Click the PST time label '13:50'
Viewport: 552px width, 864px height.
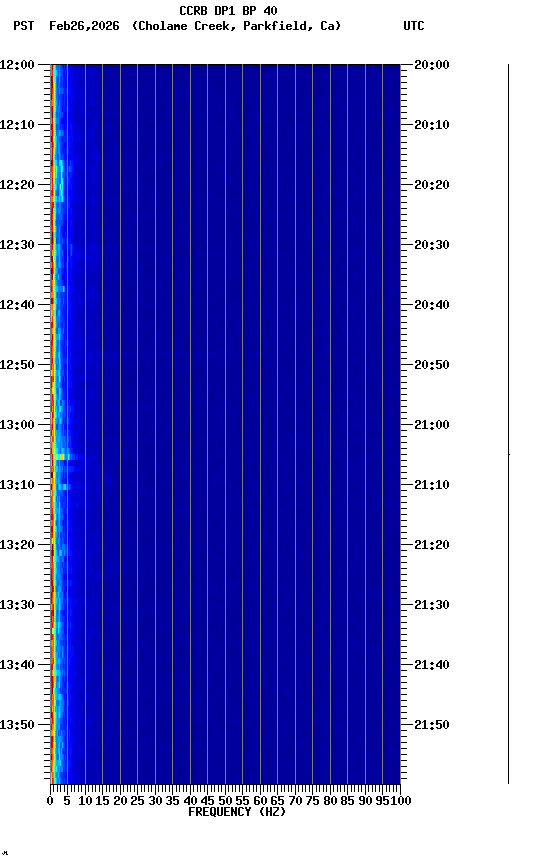[17, 725]
